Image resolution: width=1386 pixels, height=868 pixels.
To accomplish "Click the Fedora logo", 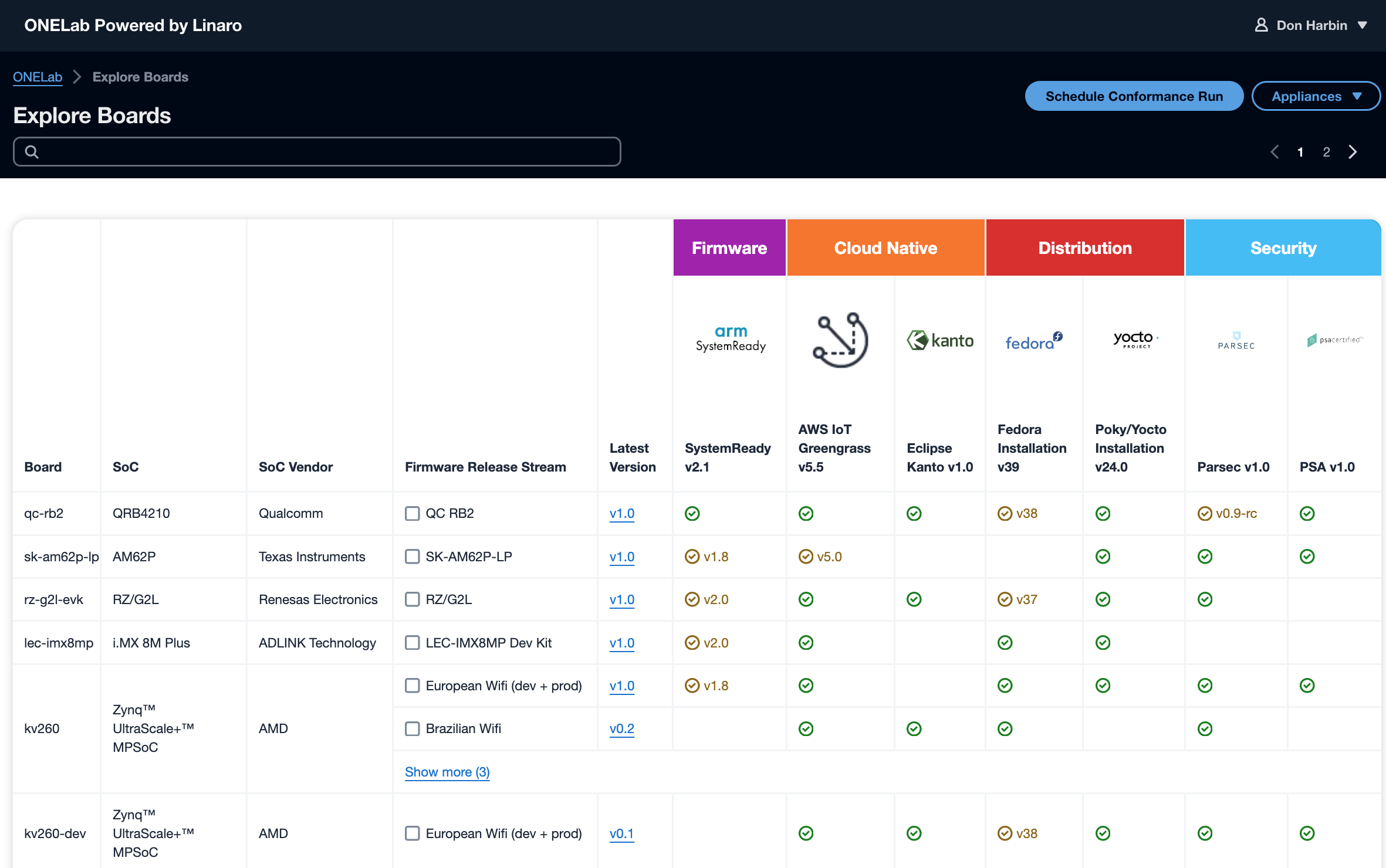I will click(1034, 341).
